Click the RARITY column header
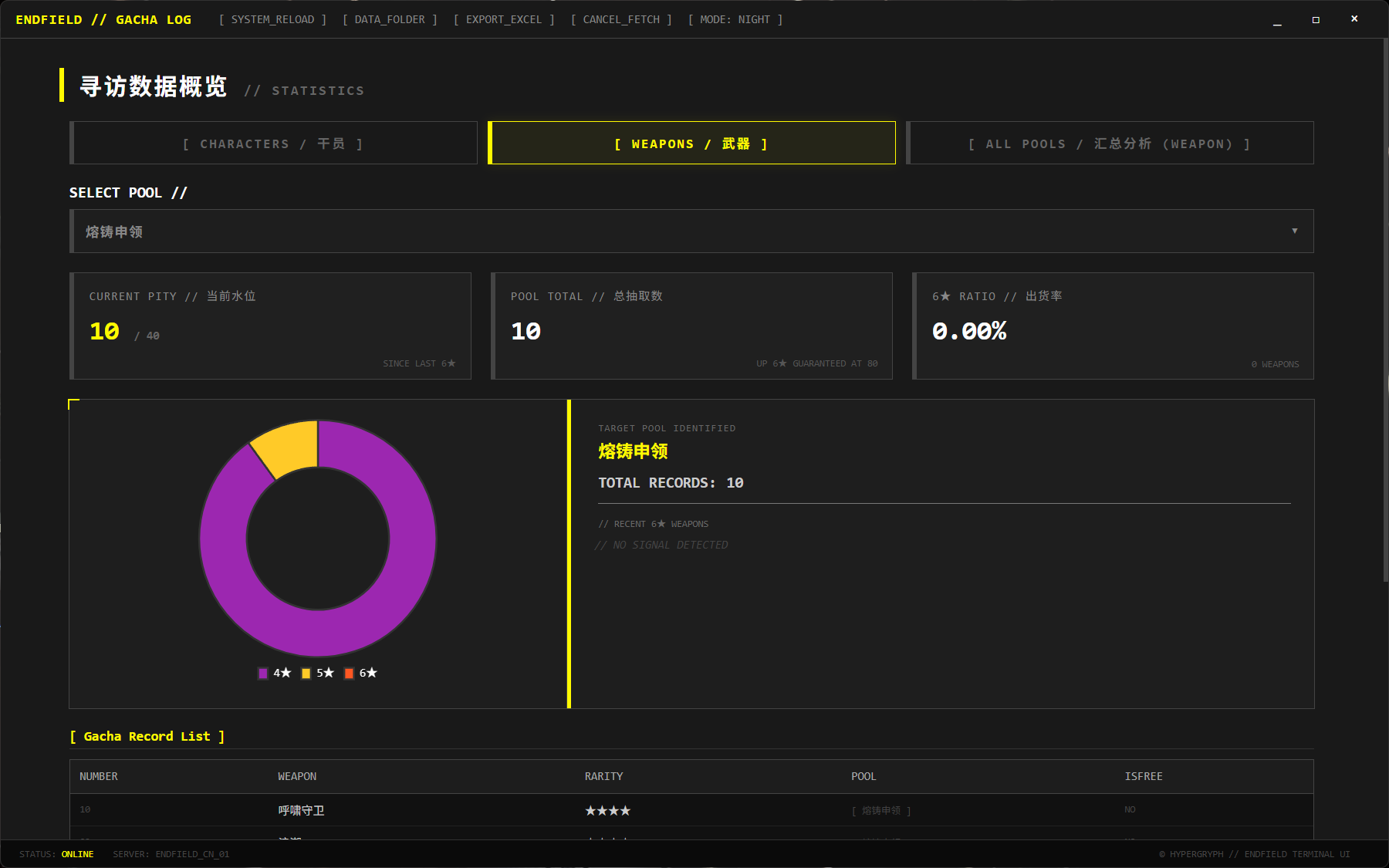1389x868 pixels. click(603, 776)
